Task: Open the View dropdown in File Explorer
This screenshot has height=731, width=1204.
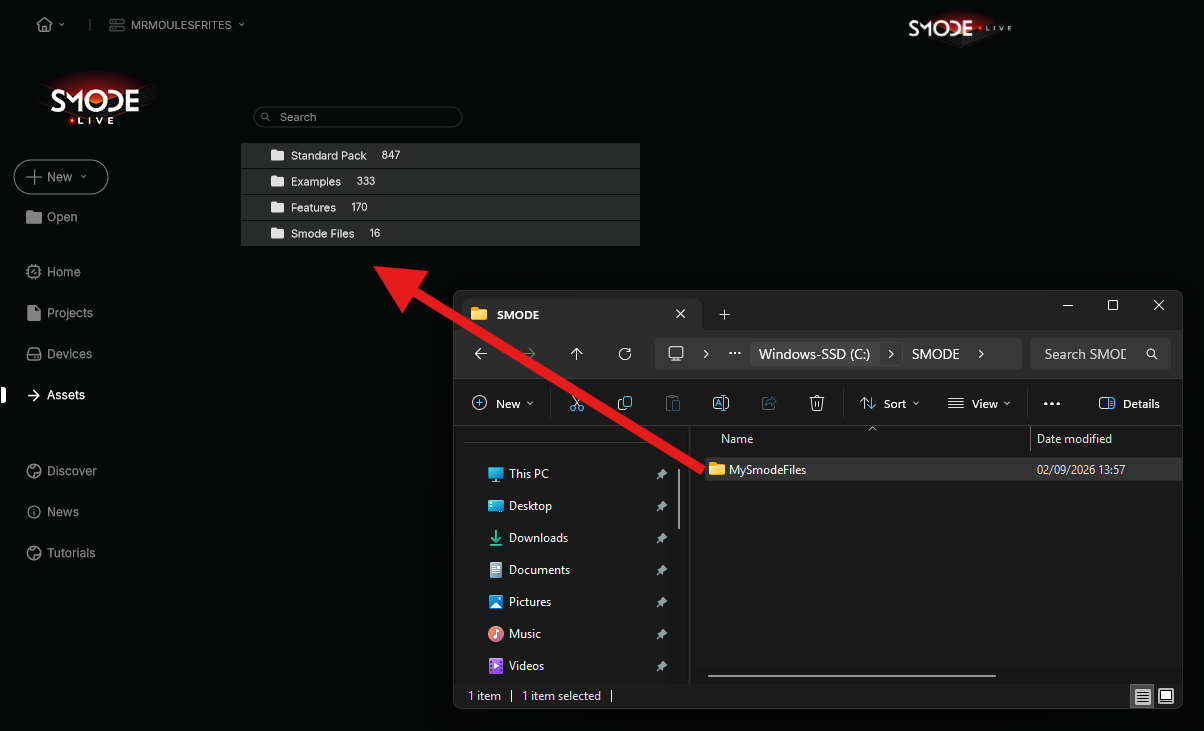Action: (x=979, y=404)
